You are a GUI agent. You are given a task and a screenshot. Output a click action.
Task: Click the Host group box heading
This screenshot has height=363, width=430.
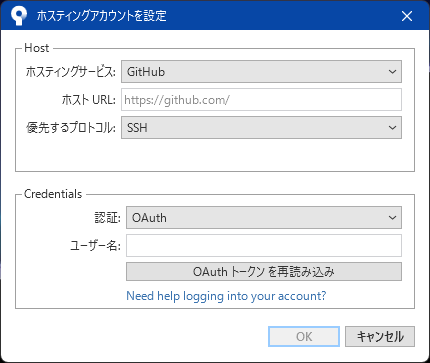[x=37, y=48]
